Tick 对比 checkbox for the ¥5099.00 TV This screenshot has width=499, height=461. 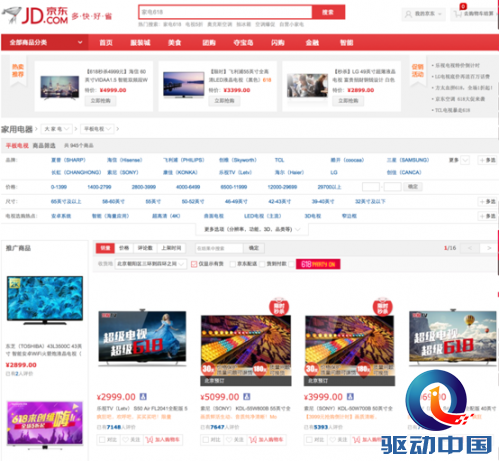(x=206, y=440)
